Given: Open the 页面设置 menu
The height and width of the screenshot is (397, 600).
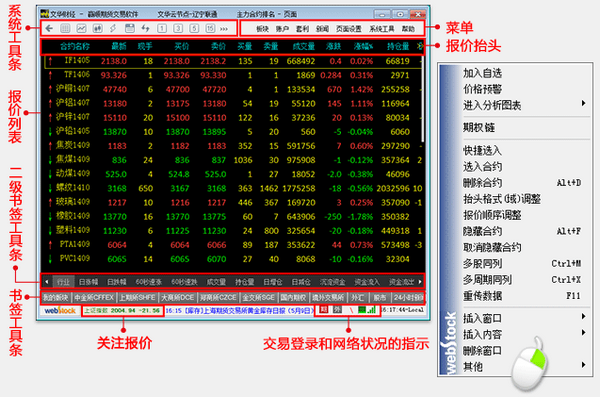Looking at the screenshot, I should 349,29.
